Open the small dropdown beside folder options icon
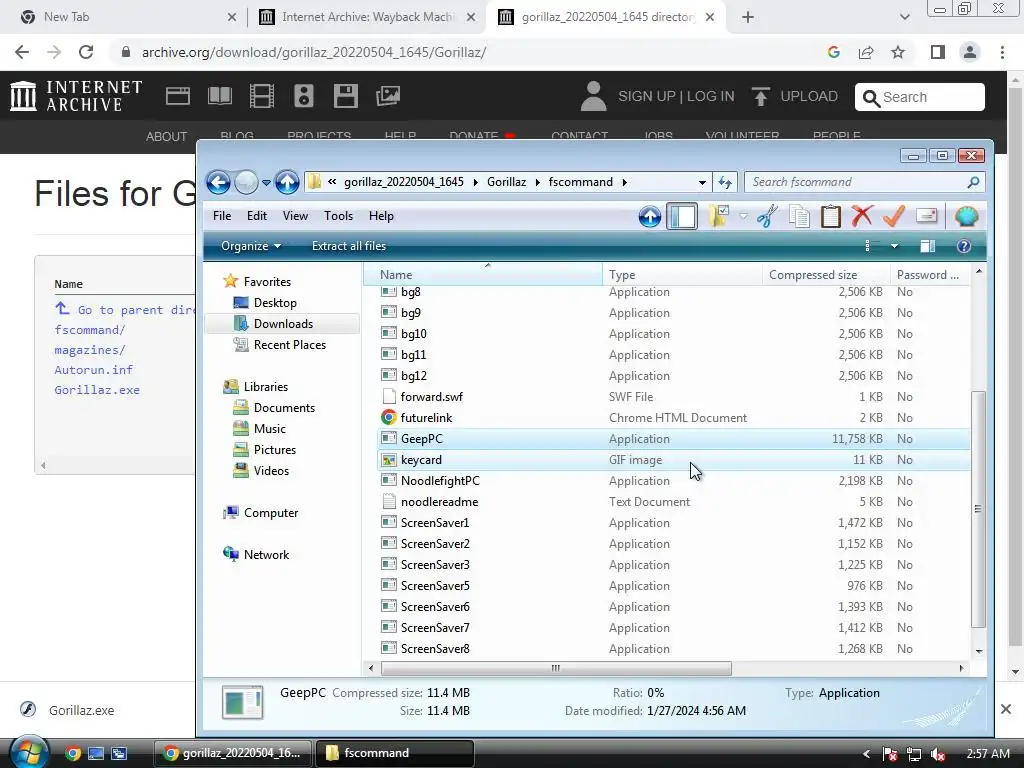This screenshot has width=1024, height=768. coord(743,216)
